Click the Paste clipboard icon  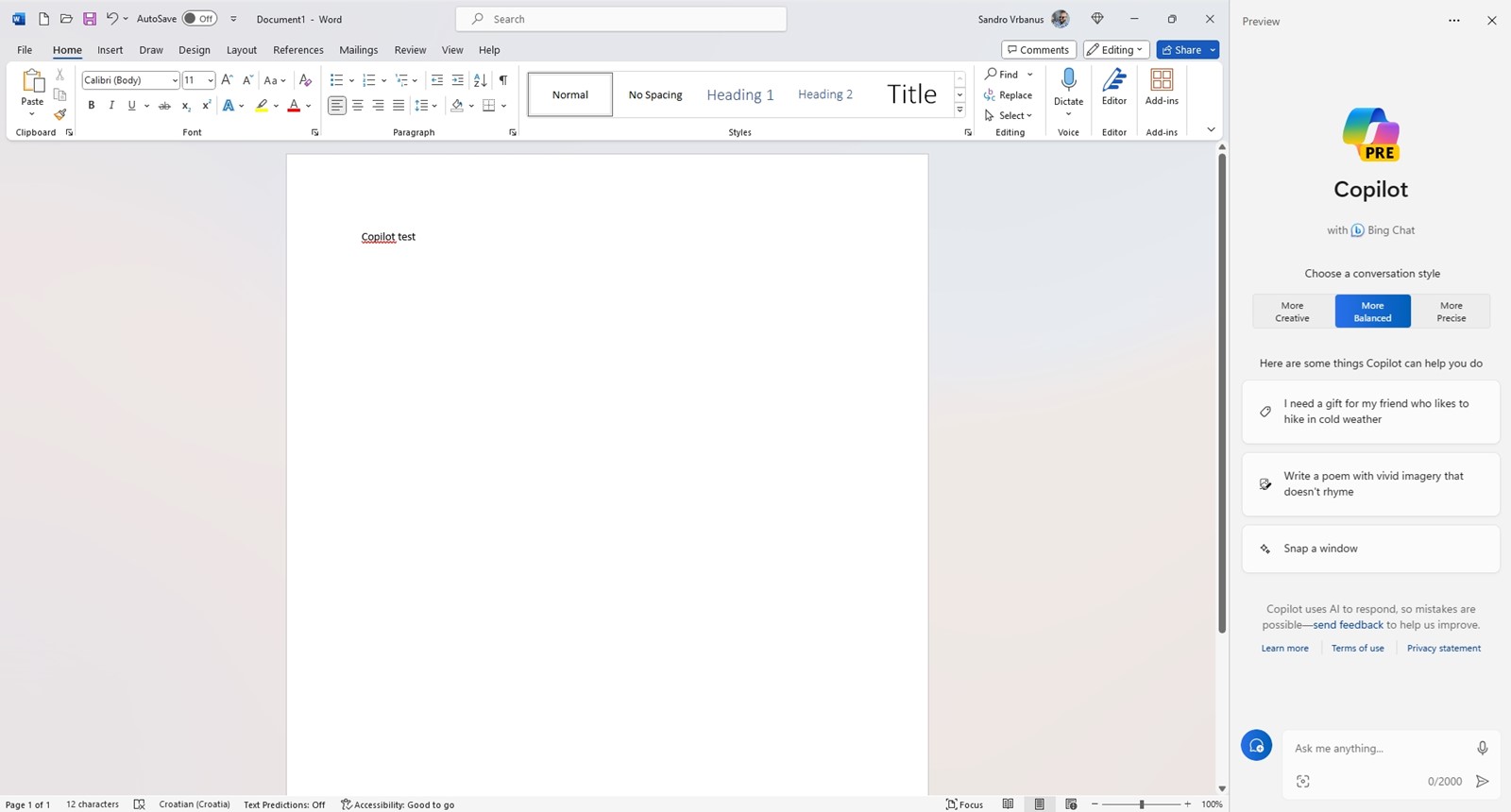pos(32,81)
